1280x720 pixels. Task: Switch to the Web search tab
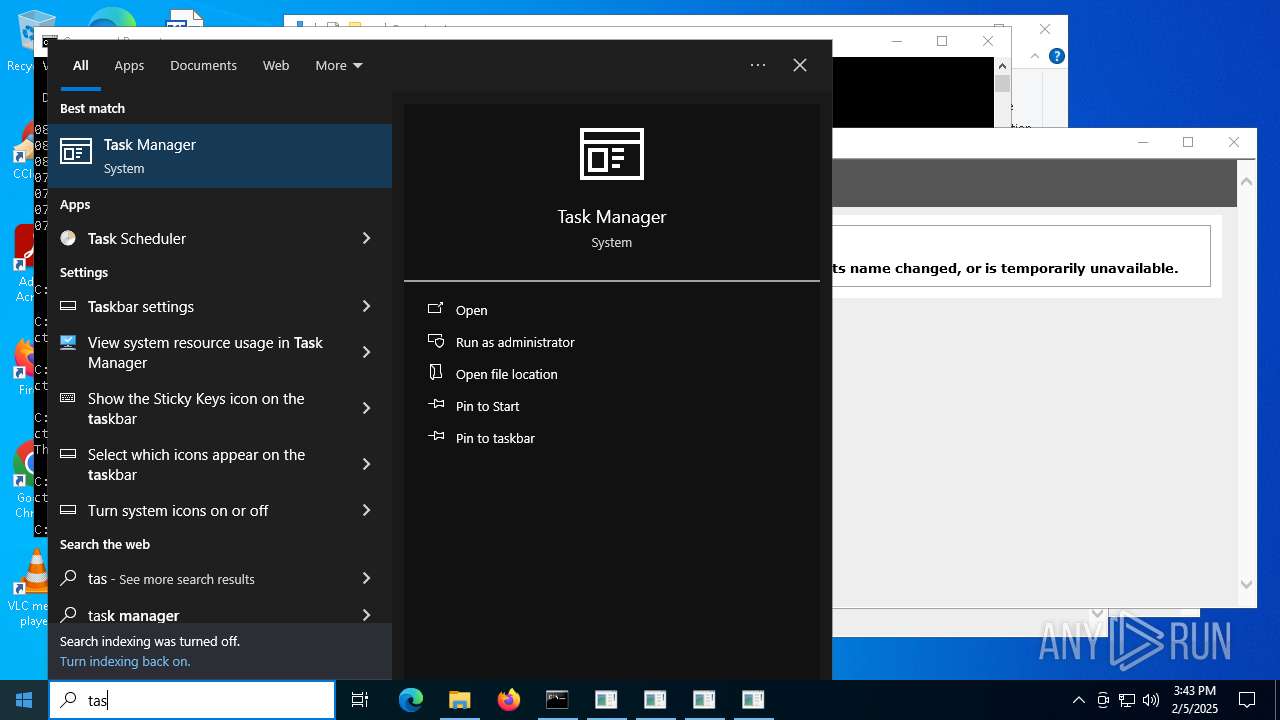pyautogui.click(x=276, y=65)
